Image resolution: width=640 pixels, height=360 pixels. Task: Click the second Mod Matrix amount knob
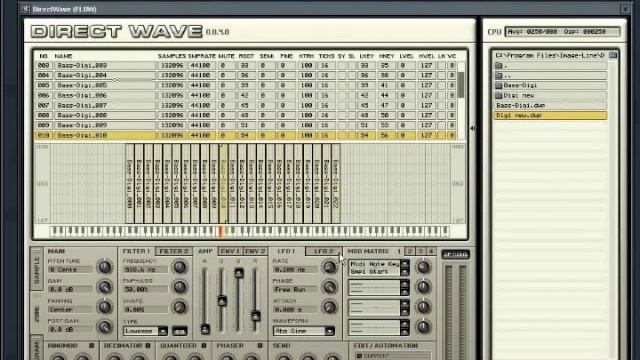pos(423,287)
